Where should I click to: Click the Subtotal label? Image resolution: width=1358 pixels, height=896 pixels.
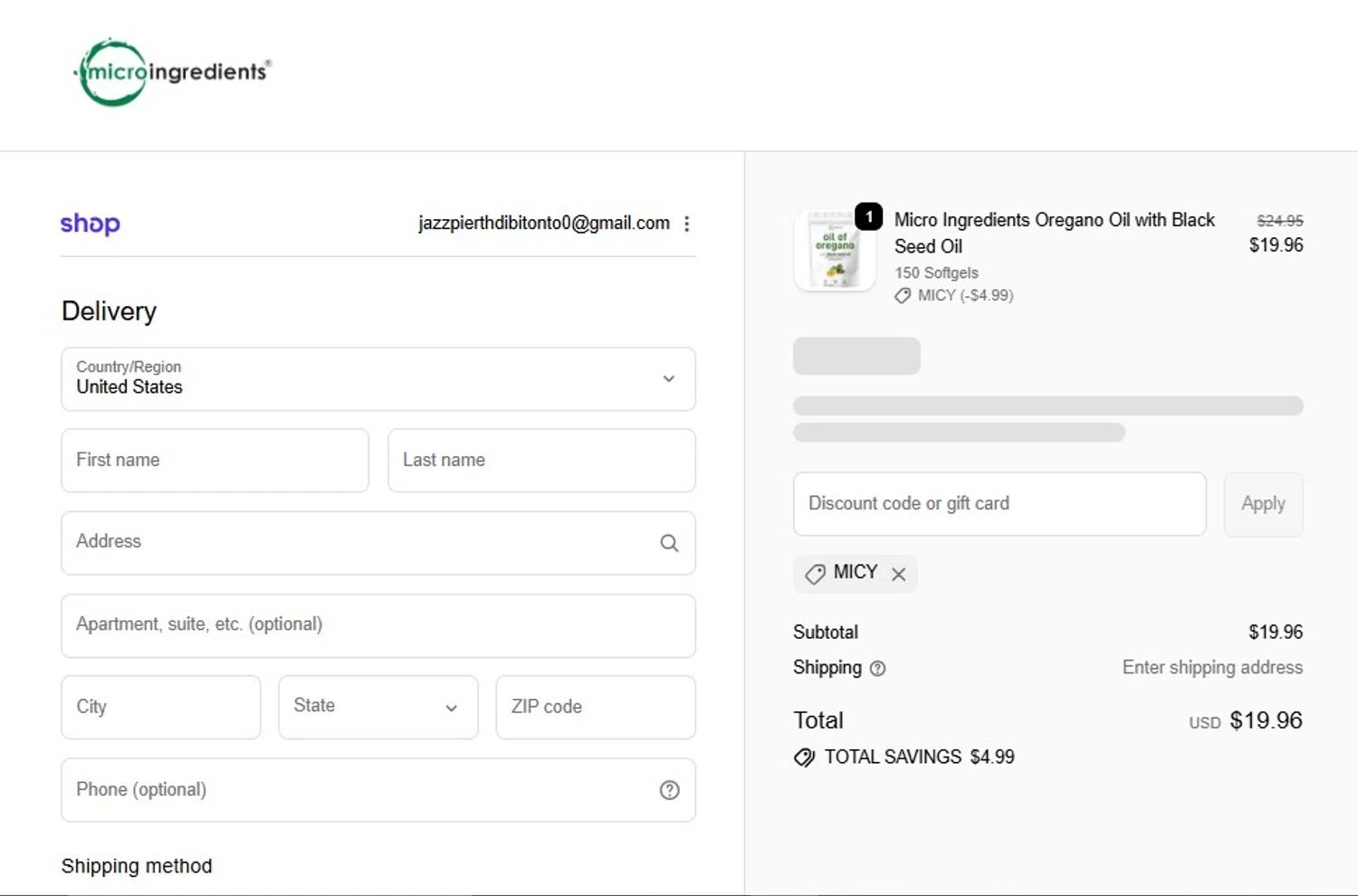826,633
